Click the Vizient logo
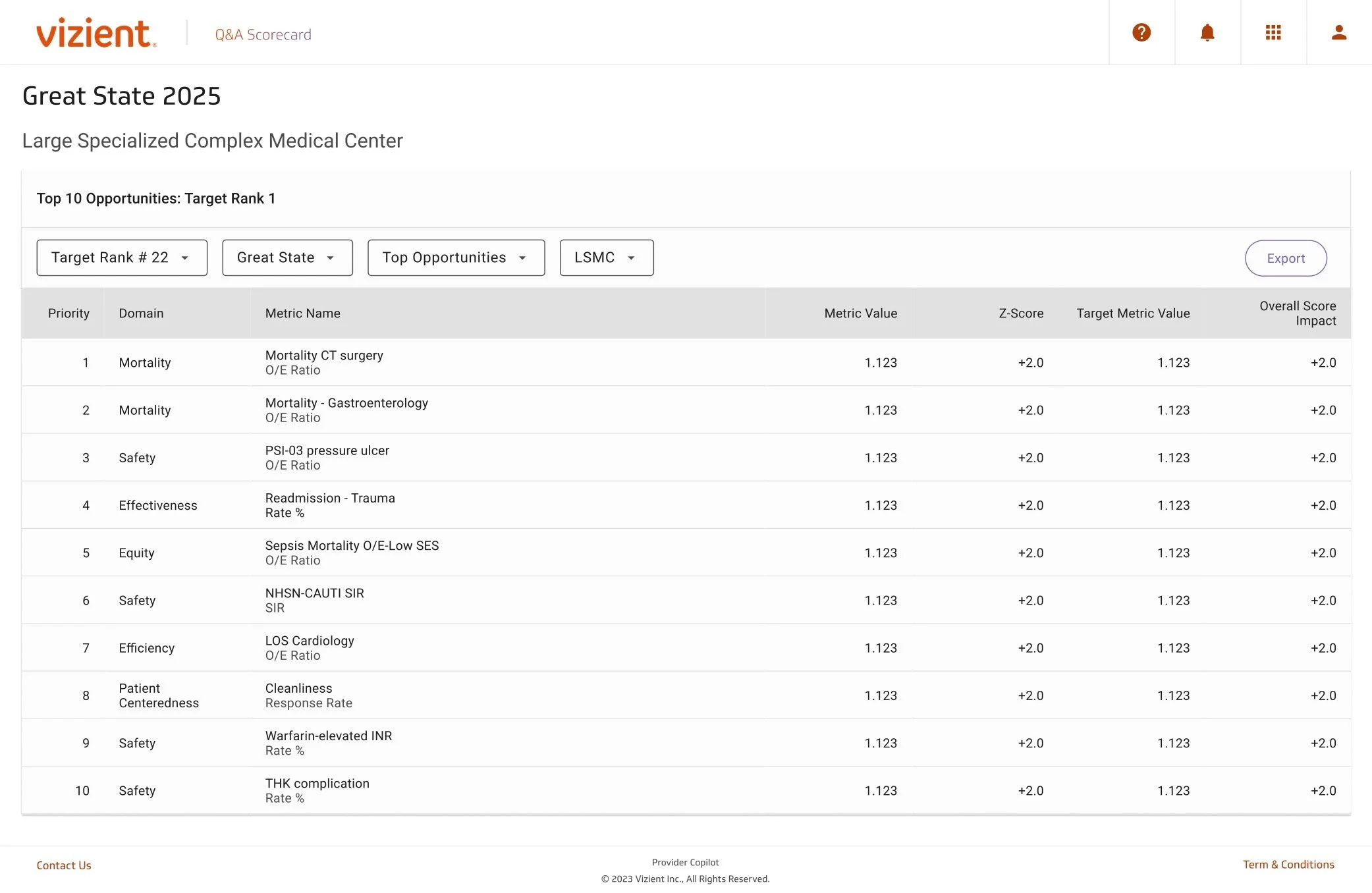This screenshot has width=1372, height=893. pyautogui.click(x=95, y=32)
